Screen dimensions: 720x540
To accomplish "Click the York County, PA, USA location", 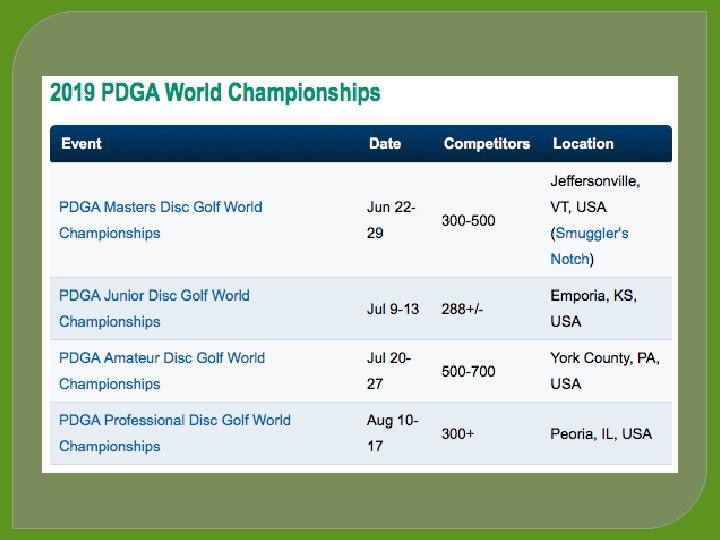I will (604, 370).
